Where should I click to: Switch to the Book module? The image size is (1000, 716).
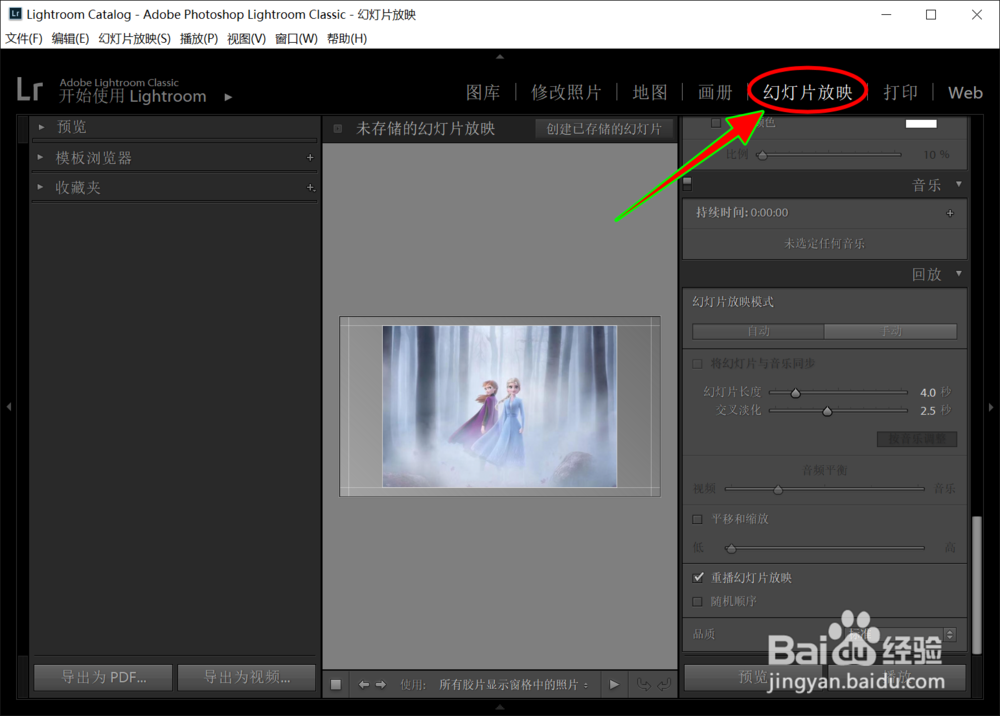pyautogui.click(x=715, y=92)
